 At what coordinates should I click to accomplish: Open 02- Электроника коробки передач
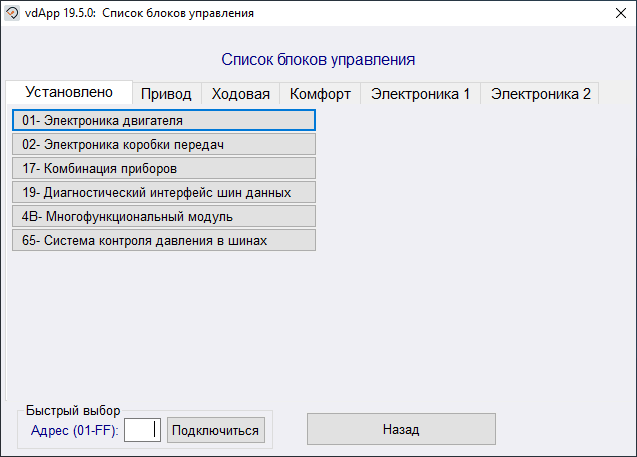pos(164,144)
